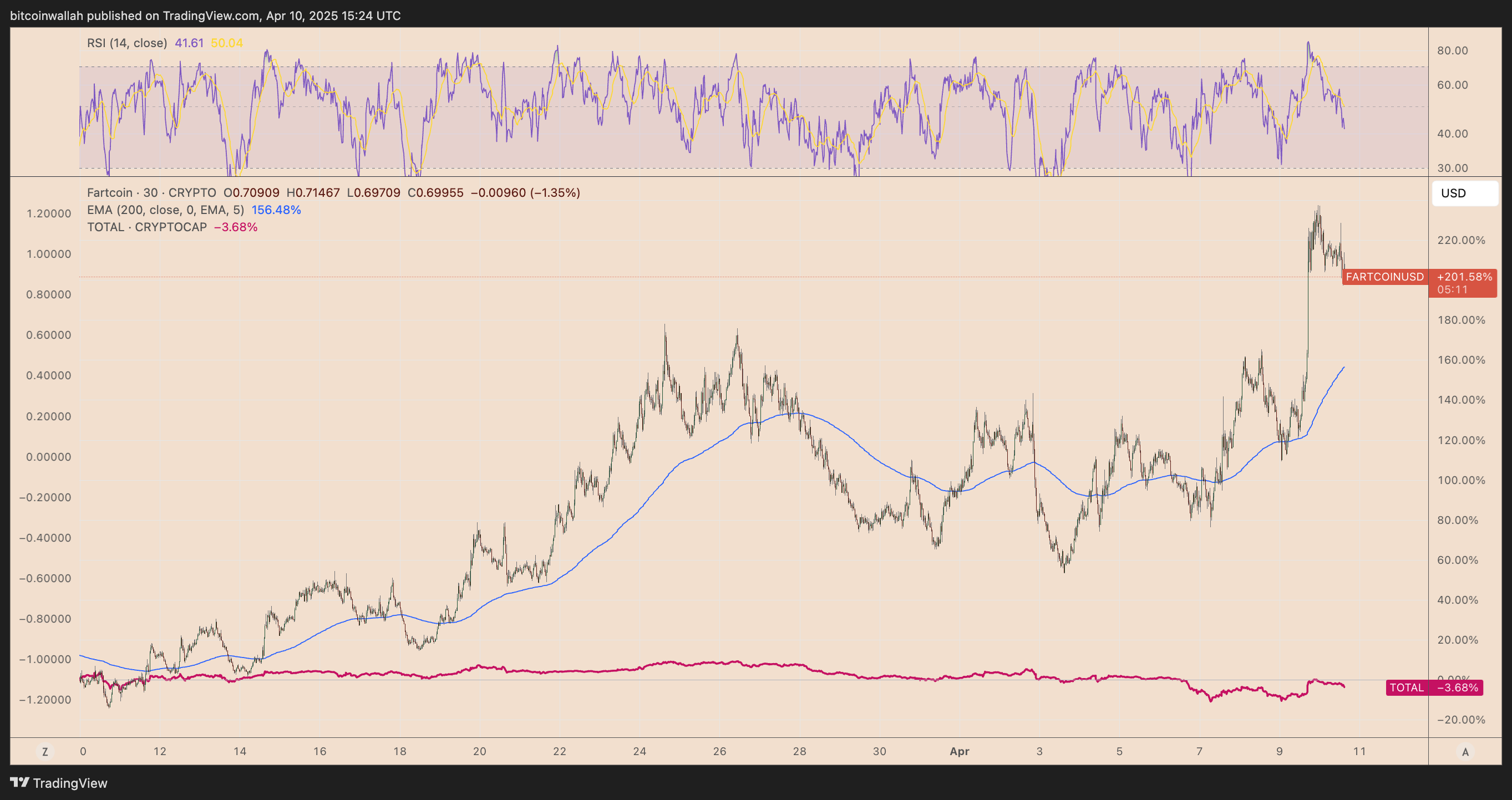Select the purple RSI value 41.61
Viewport: 1512px width, 800px height.
click(x=189, y=42)
